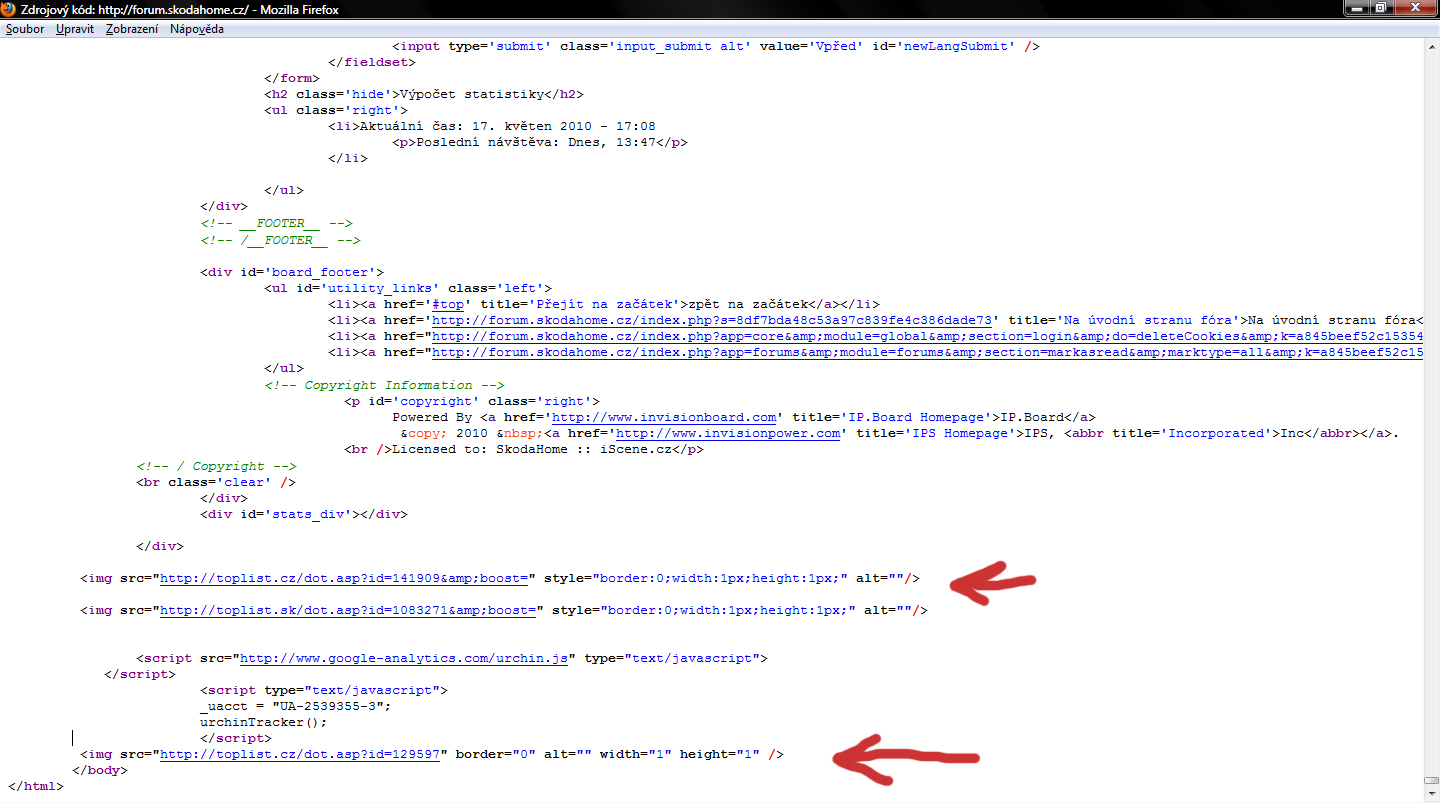Close the source code window
Screen dimensions: 1440x803
(x=1415, y=8)
